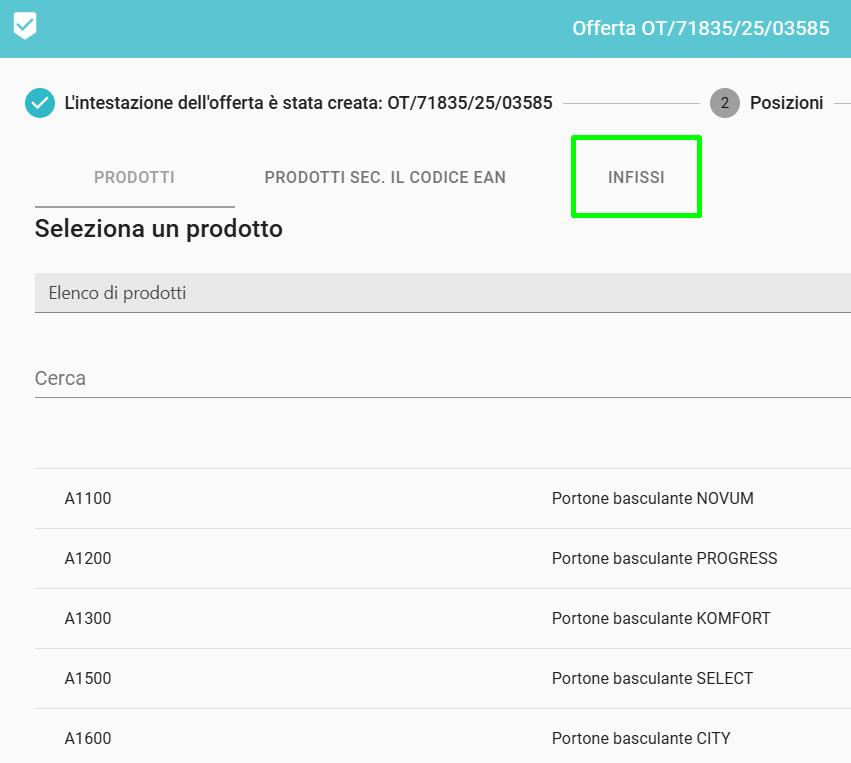Screen dimensions: 851x763
Task: Open the PRODOTTI SEC. IL CODICE EAN tab
Action: coord(385,178)
